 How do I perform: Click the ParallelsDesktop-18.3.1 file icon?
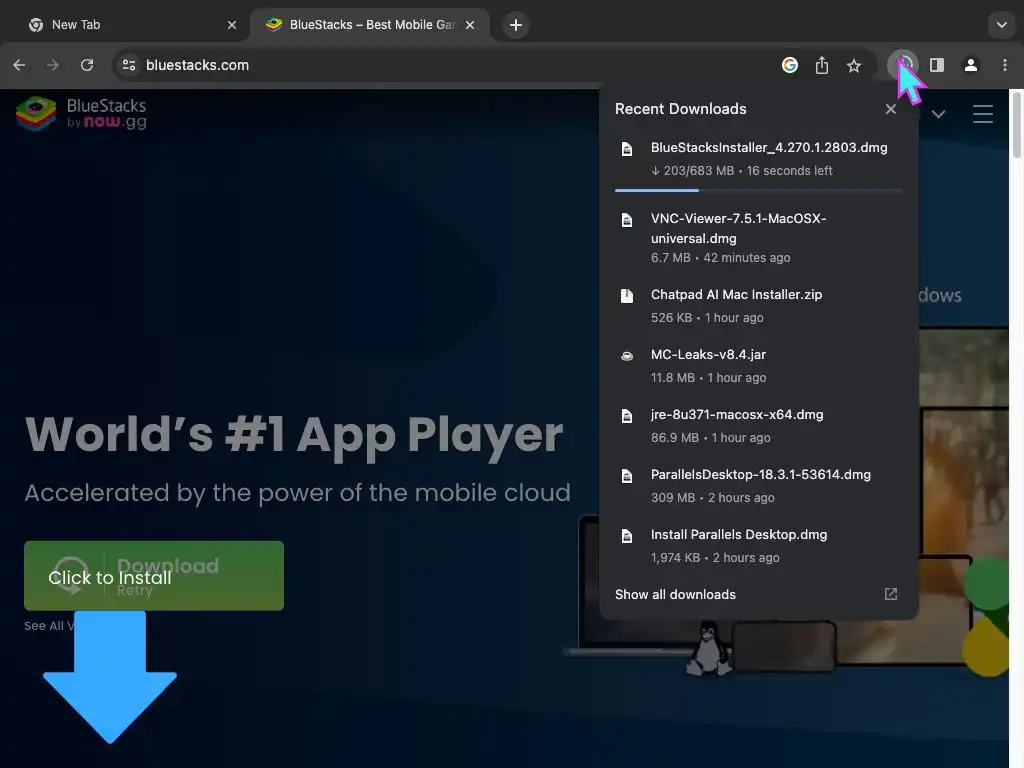(627, 476)
